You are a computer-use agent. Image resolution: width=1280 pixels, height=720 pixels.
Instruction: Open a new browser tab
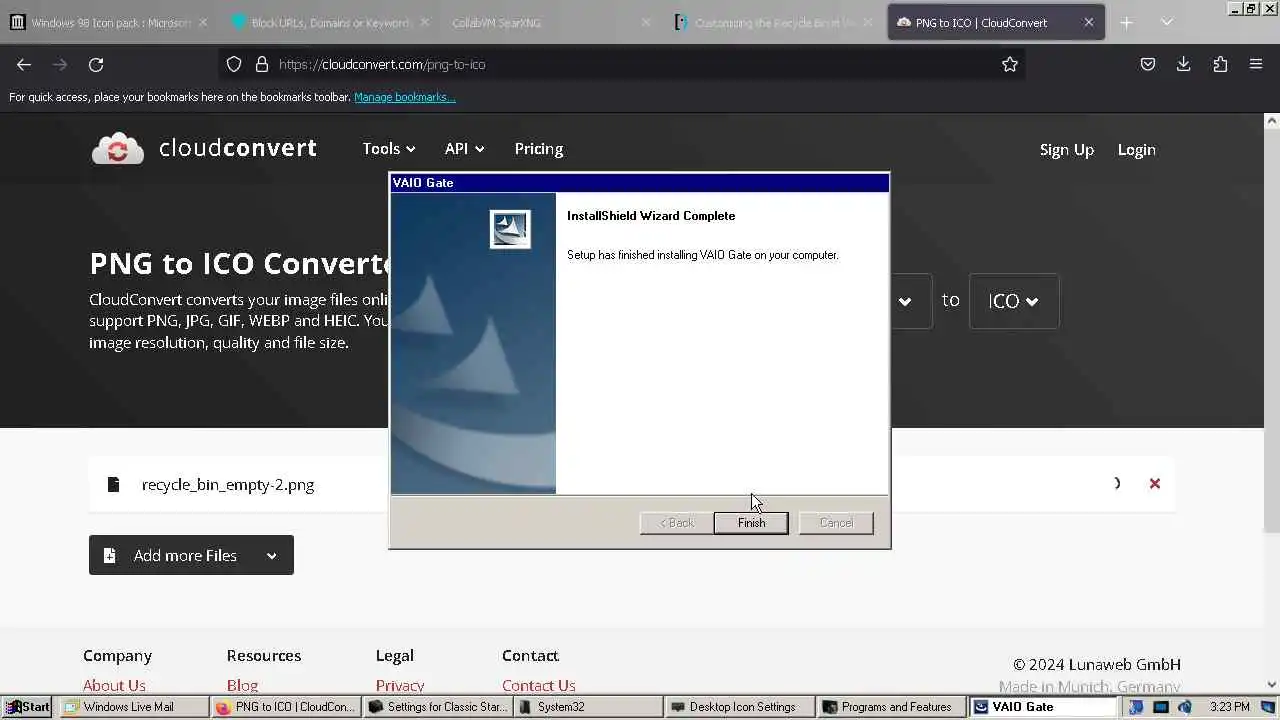pos(1126,22)
